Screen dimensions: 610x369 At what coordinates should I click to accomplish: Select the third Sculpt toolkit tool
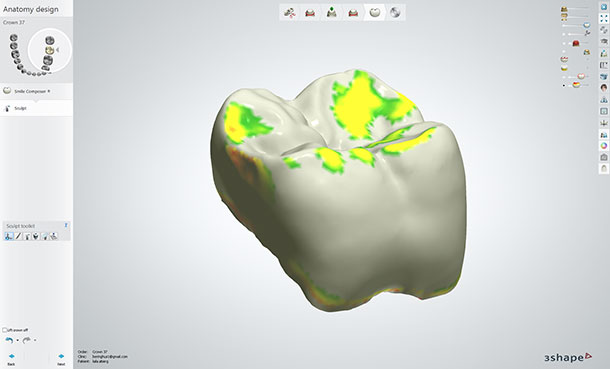27,236
